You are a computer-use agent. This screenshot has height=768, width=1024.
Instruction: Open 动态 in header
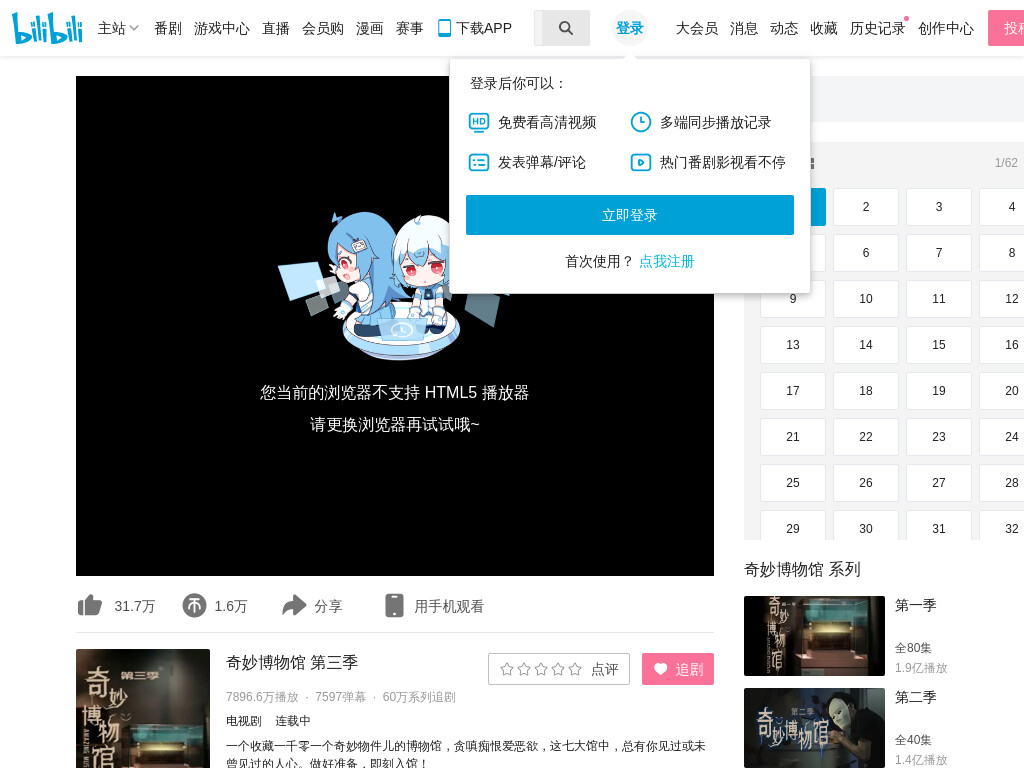point(784,28)
